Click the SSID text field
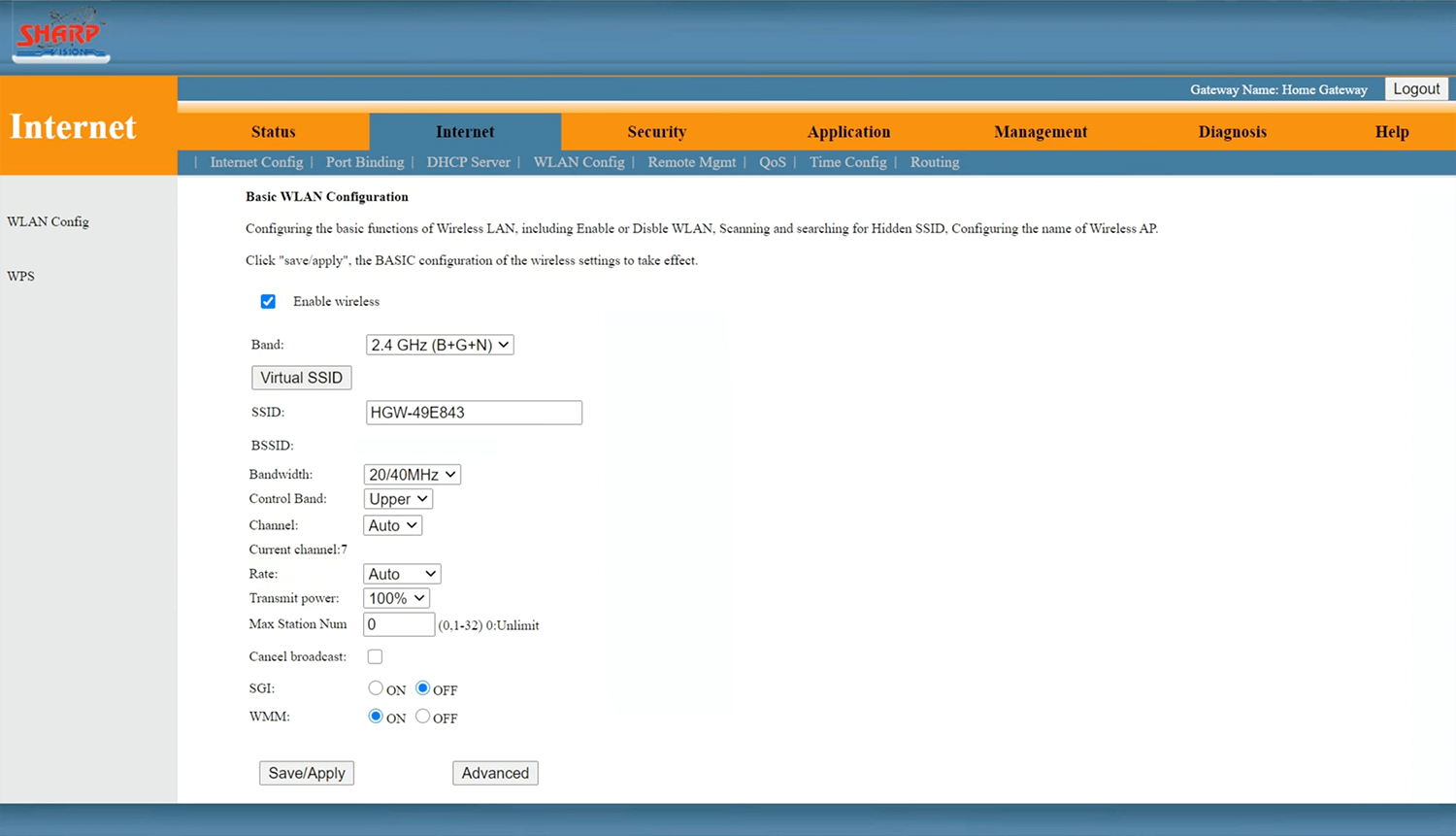Viewport: 1456px width, 836px height. tap(474, 413)
